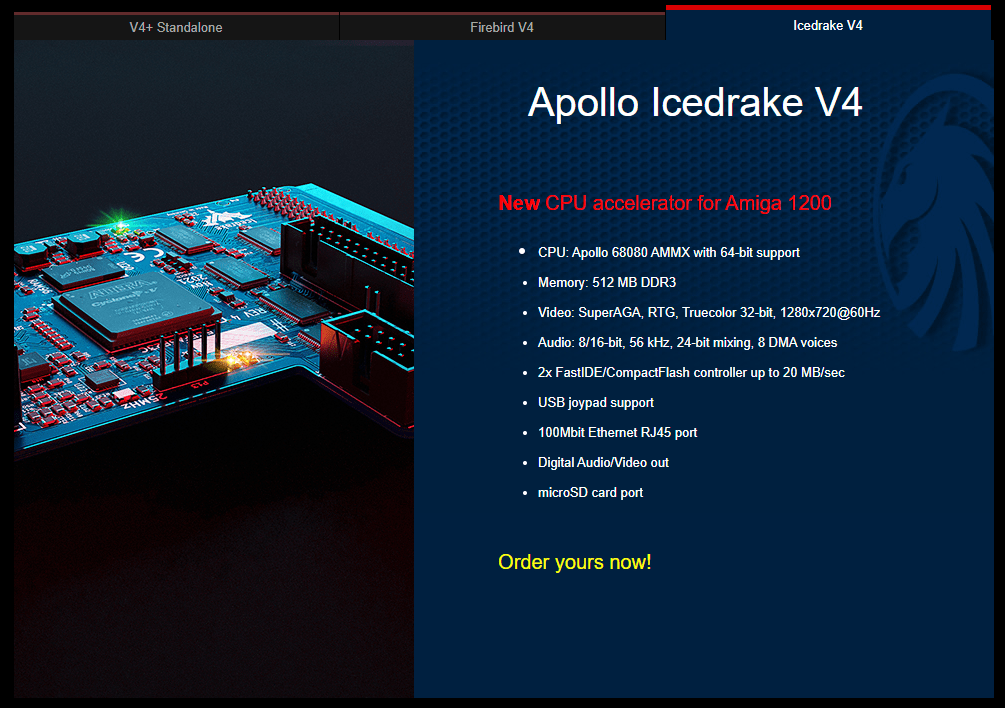Click the Apollo Icedrake V4 heading

[694, 102]
